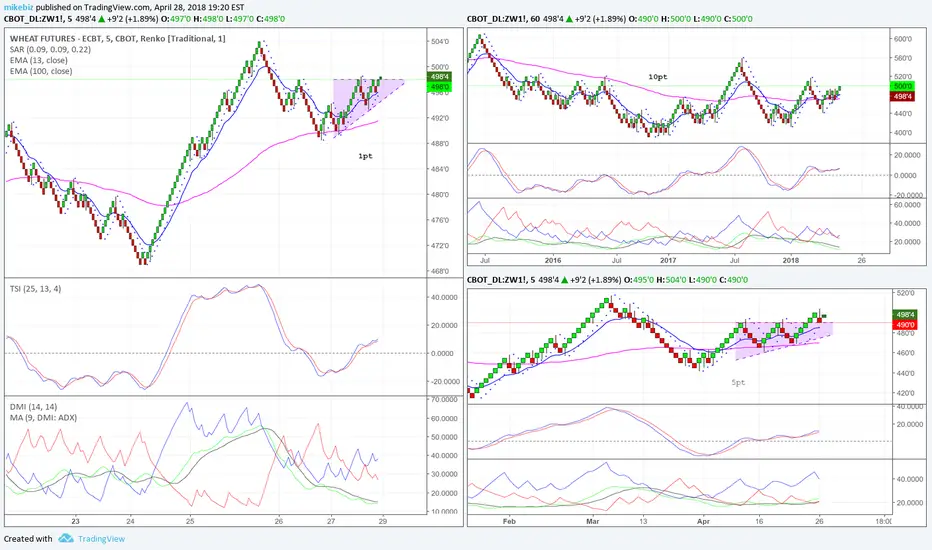Select the MA (9, DMI: ADX) indicator label

point(43,417)
